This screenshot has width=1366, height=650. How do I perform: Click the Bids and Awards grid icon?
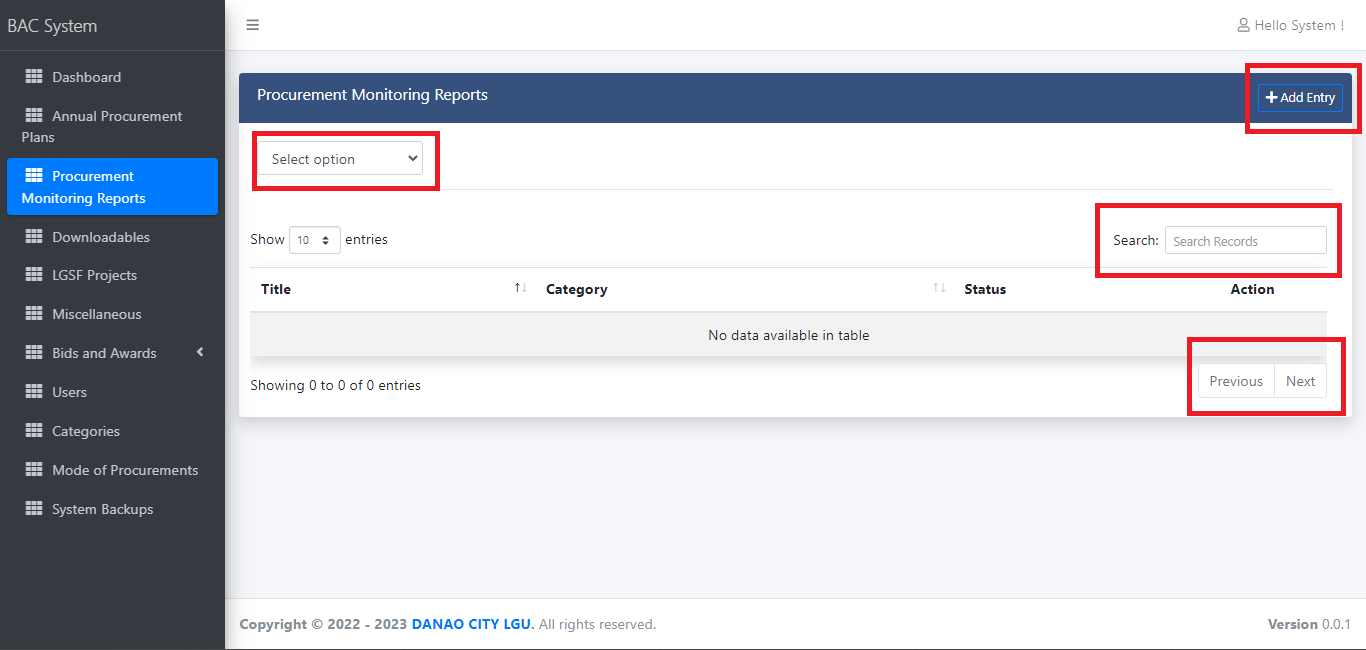[34, 353]
